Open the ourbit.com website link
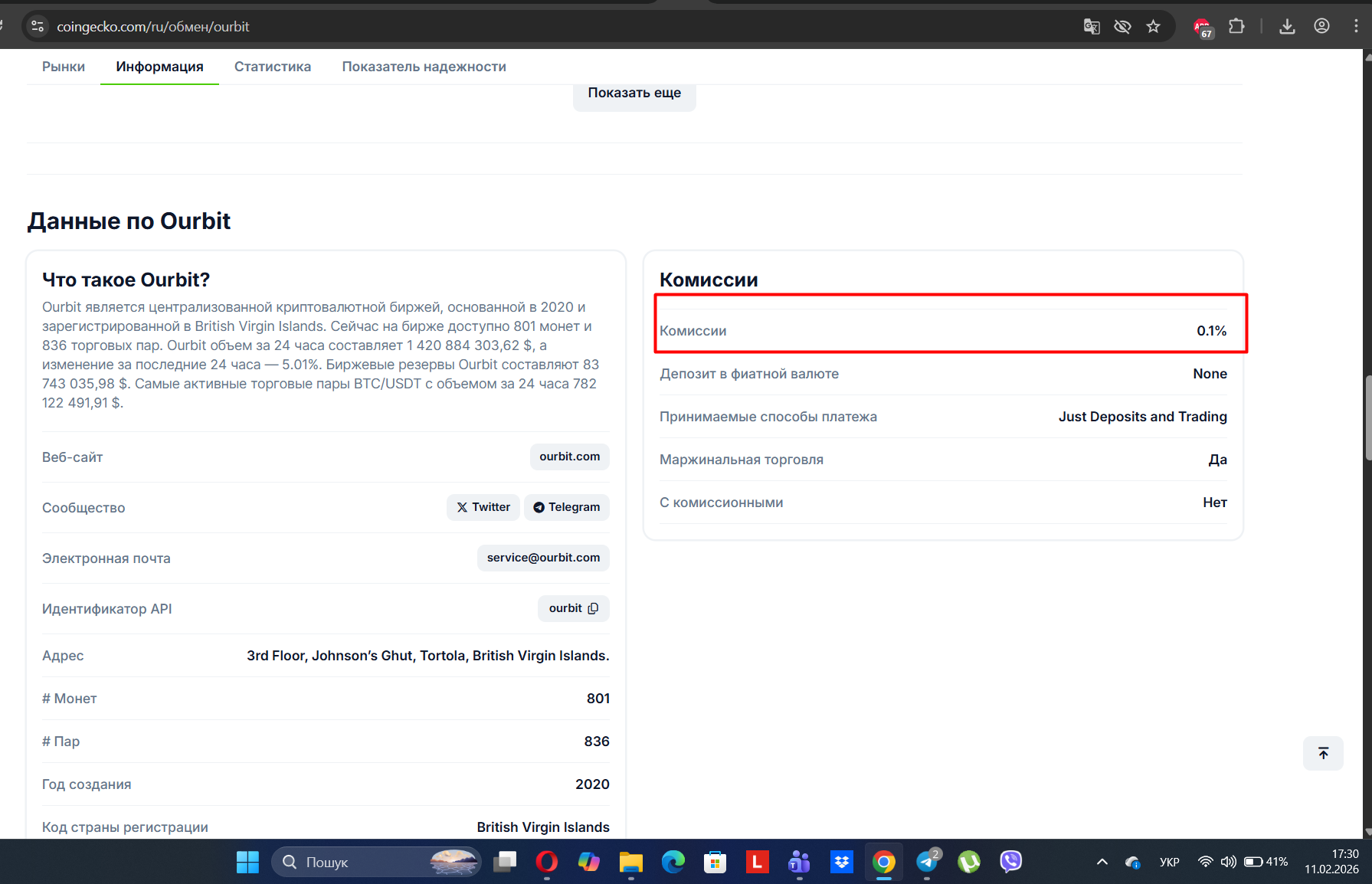The width and height of the screenshot is (1372, 884). tap(570, 457)
